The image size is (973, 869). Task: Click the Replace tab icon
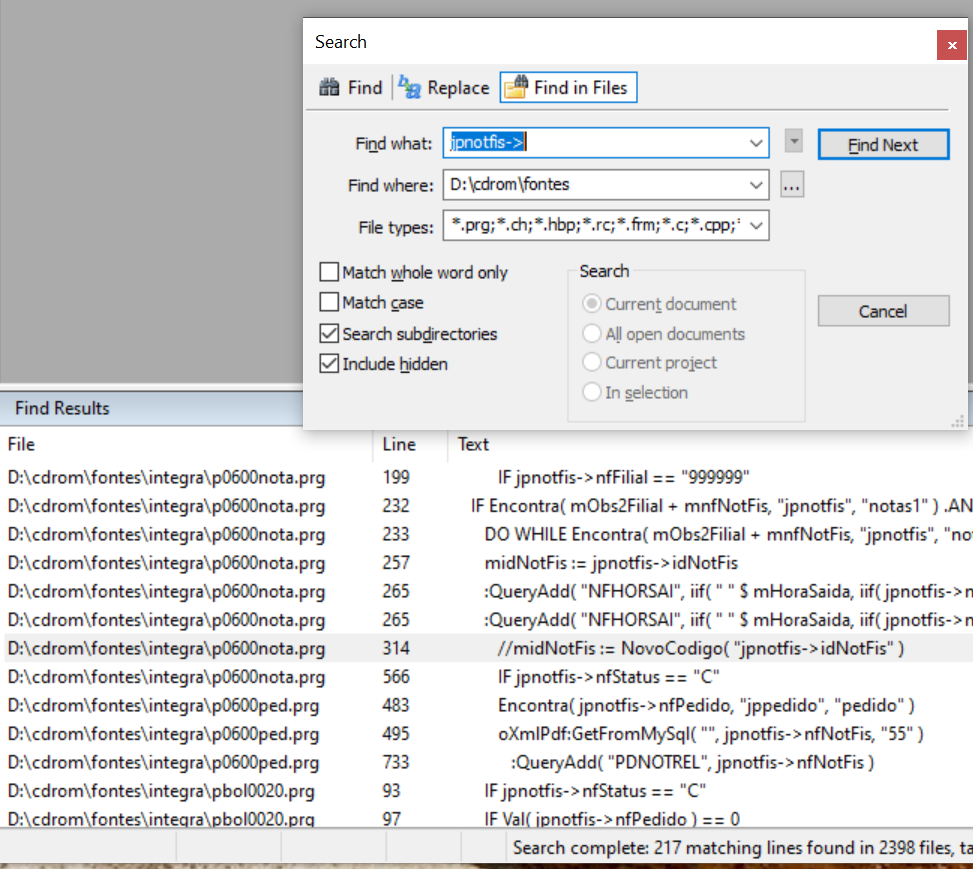pos(410,88)
